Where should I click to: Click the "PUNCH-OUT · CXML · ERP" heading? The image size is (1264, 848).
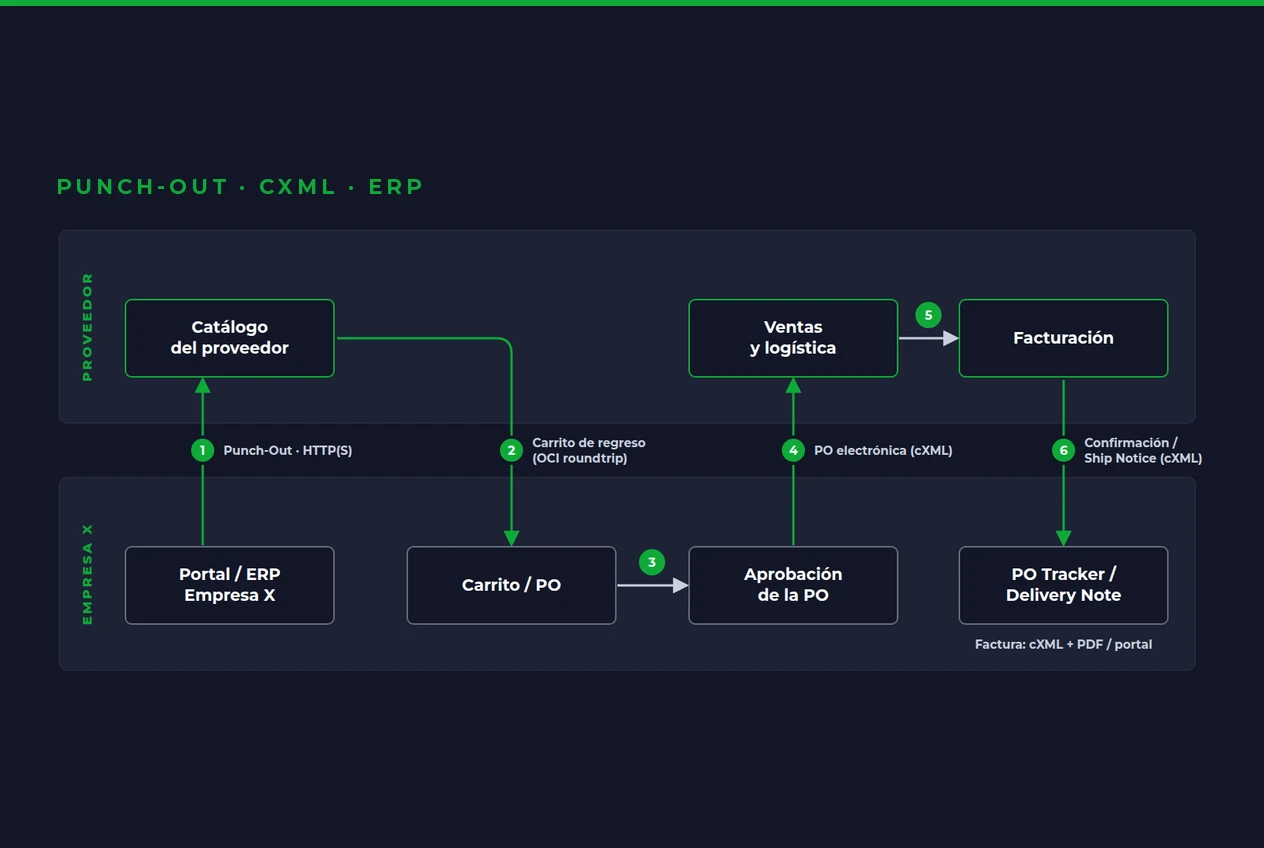pyautogui.click(x=240, y=187)
